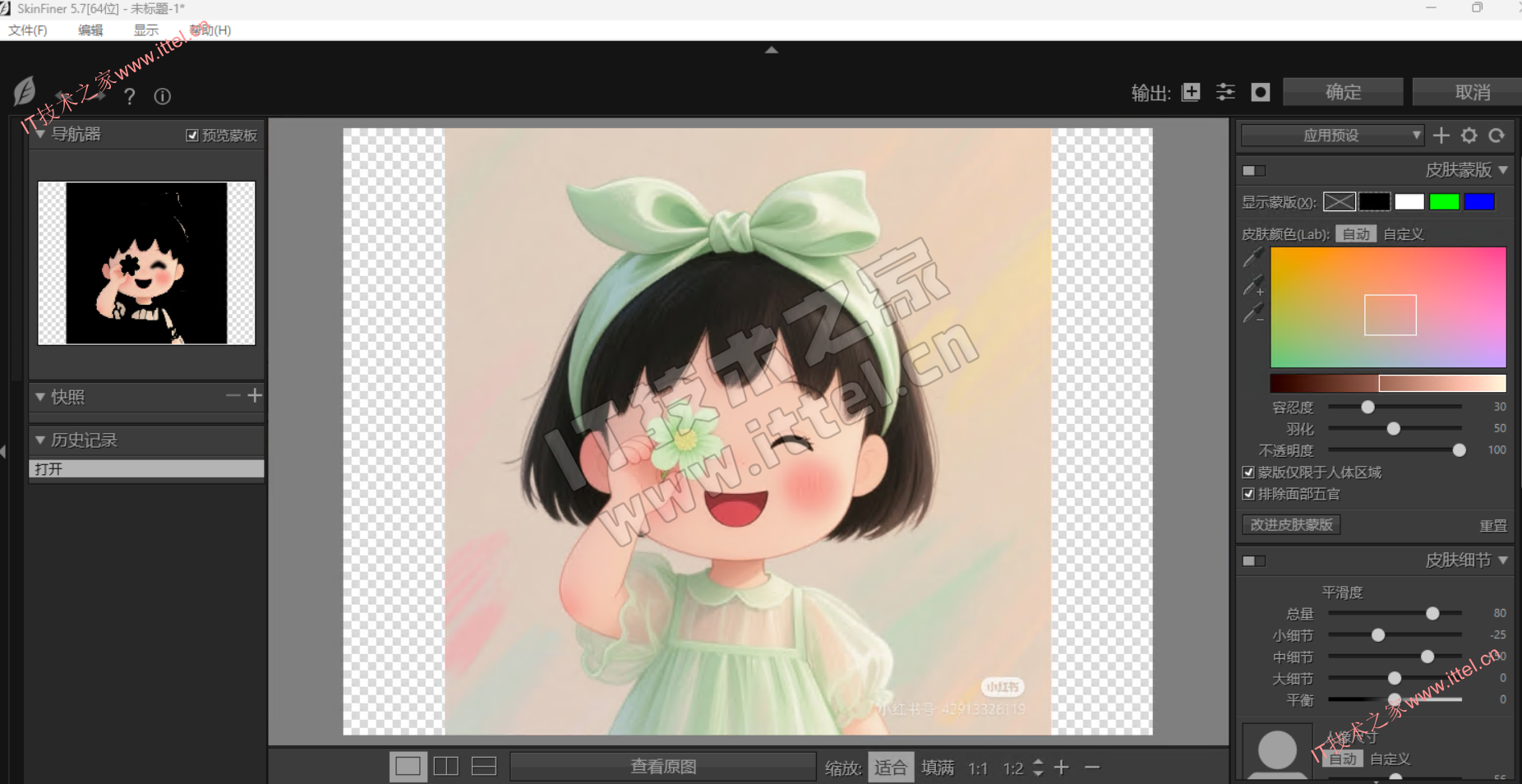Click the output to new layer icon
The image size is (1522, 784).
point(1191,92)
